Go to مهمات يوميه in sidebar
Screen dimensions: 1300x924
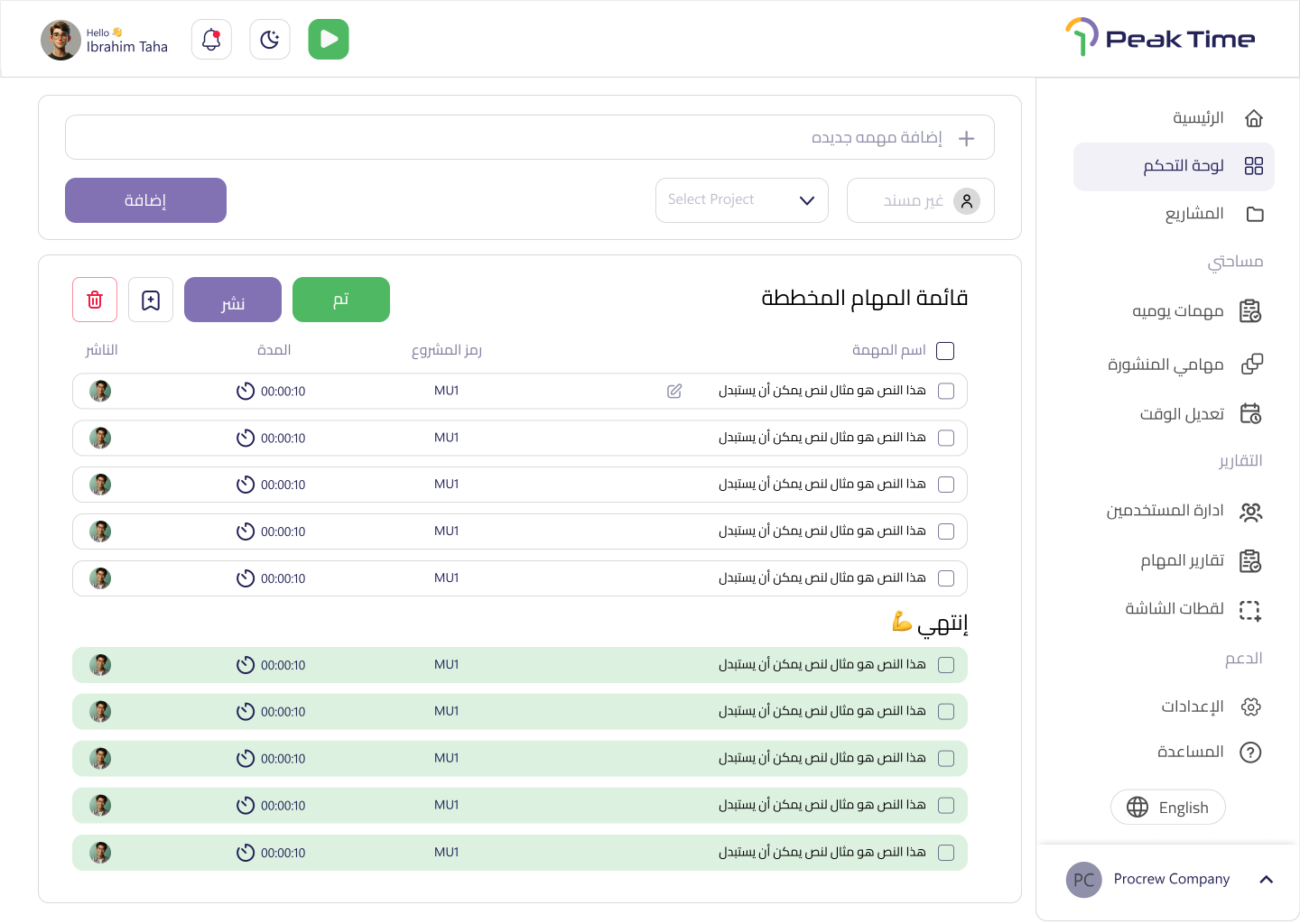point(1177,311)
